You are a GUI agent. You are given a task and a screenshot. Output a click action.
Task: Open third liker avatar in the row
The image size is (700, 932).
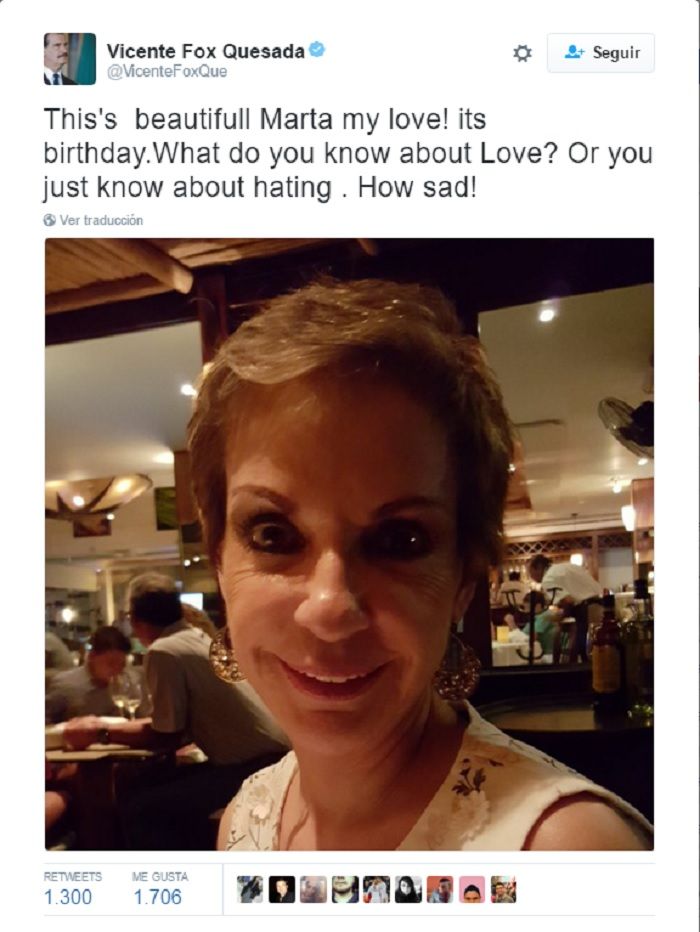pos(313,890)
